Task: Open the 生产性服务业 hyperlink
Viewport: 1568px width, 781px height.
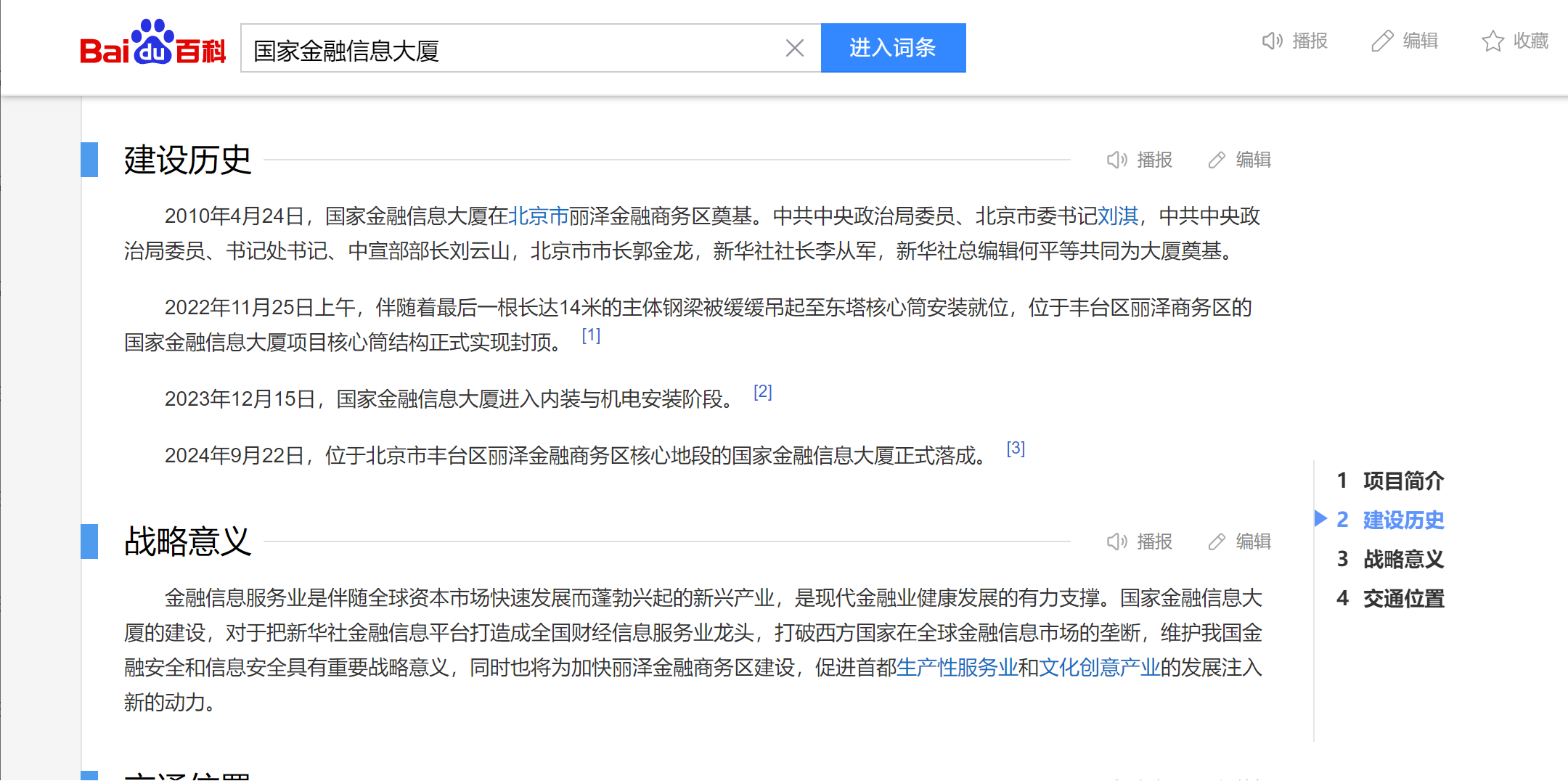Action: point(957,668)
